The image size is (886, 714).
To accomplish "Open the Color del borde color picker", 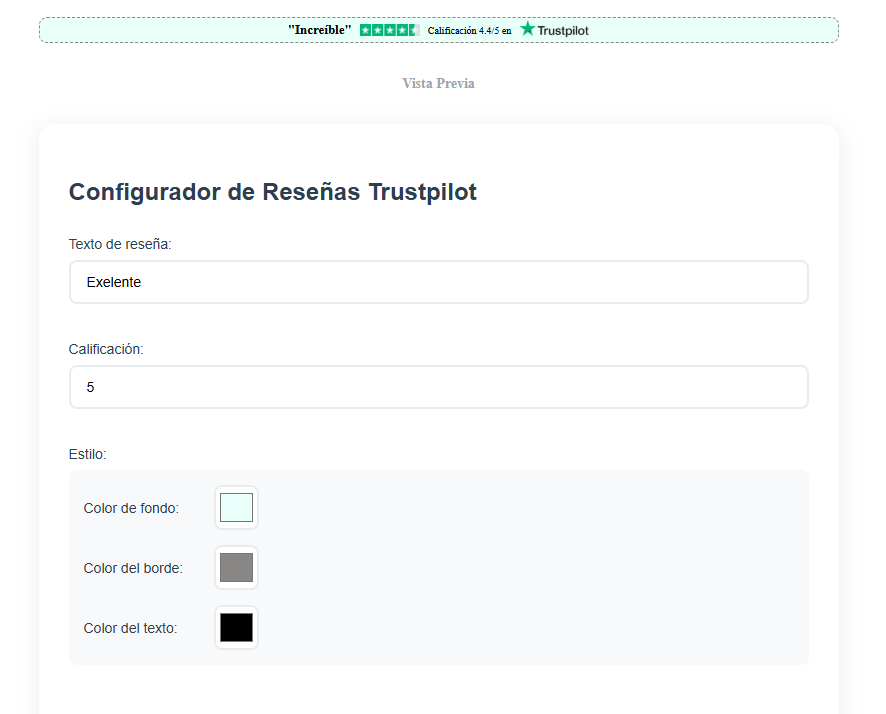I will click(236, 567).
